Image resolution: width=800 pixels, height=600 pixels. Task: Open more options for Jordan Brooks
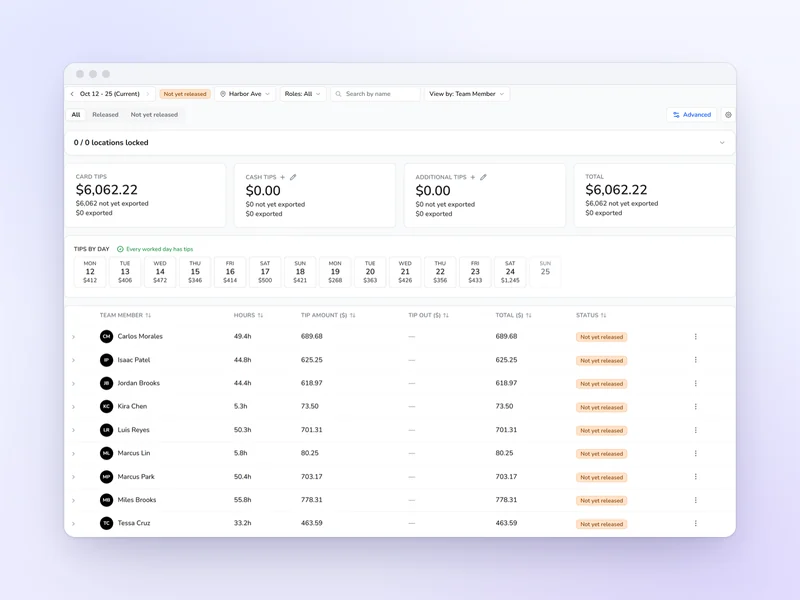[695, 383]
